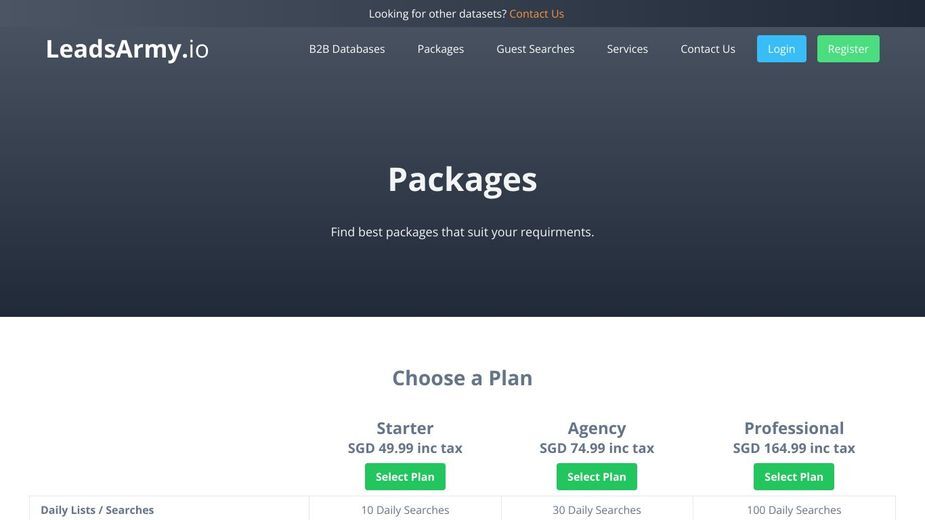Go to the Packages nav item

[x=441, y=49]
